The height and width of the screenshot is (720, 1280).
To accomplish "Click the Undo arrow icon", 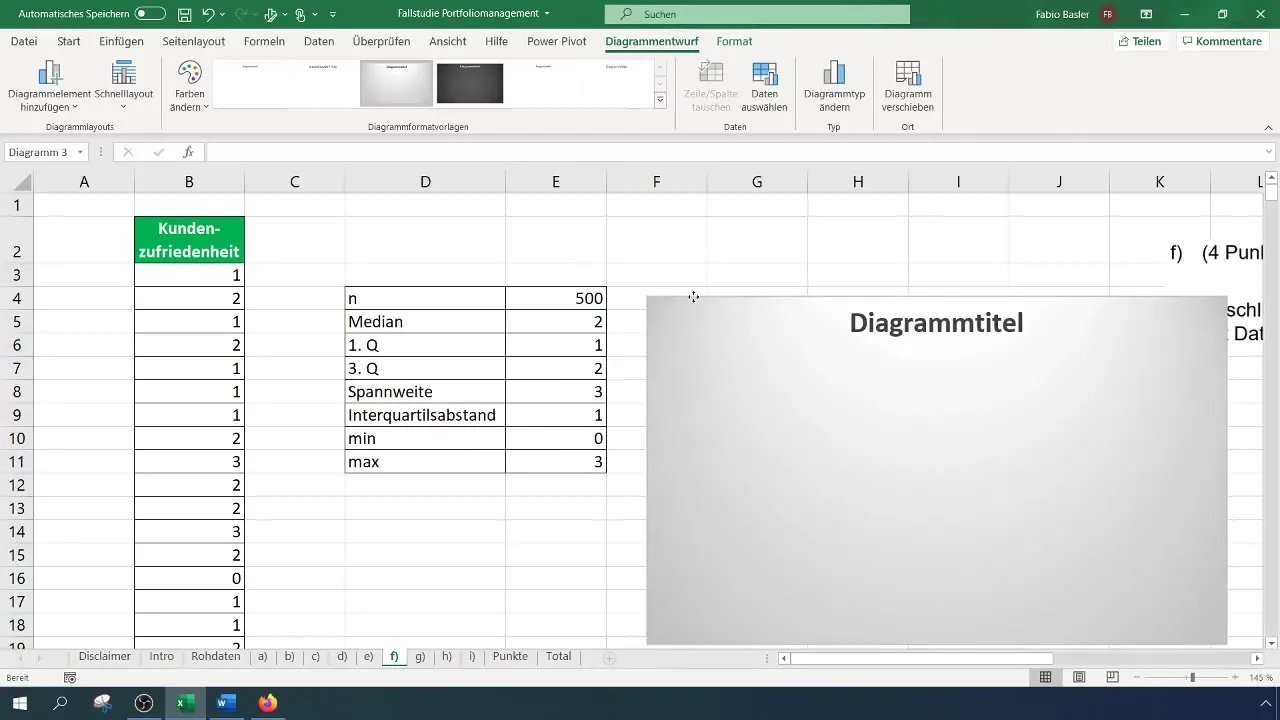I will pos(208,14).
